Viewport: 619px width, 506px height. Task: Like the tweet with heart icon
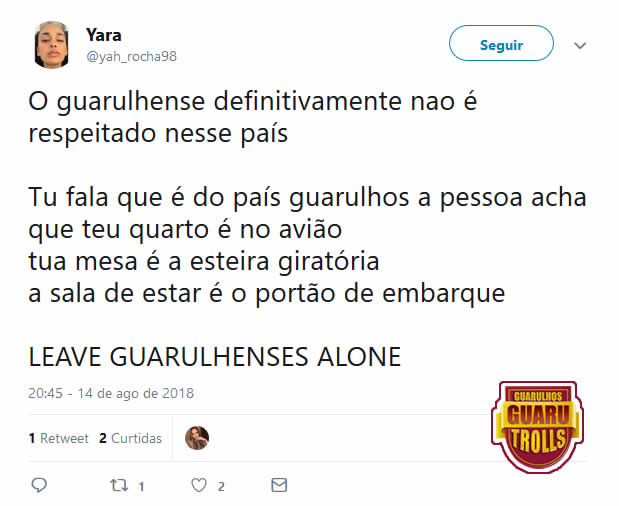[x=199, y=485]
